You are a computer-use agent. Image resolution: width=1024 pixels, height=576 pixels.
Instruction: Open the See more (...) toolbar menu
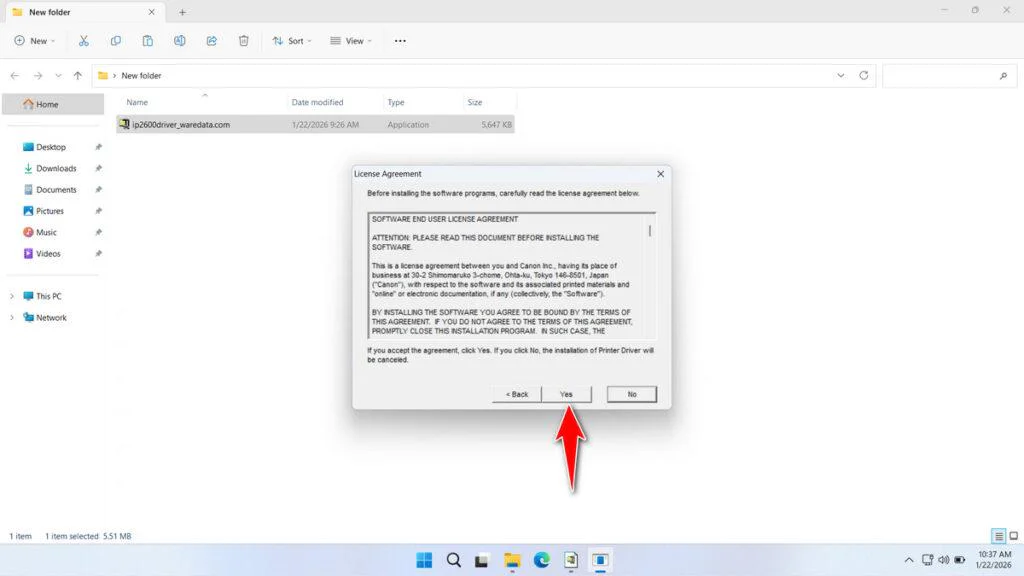(400, 41)
